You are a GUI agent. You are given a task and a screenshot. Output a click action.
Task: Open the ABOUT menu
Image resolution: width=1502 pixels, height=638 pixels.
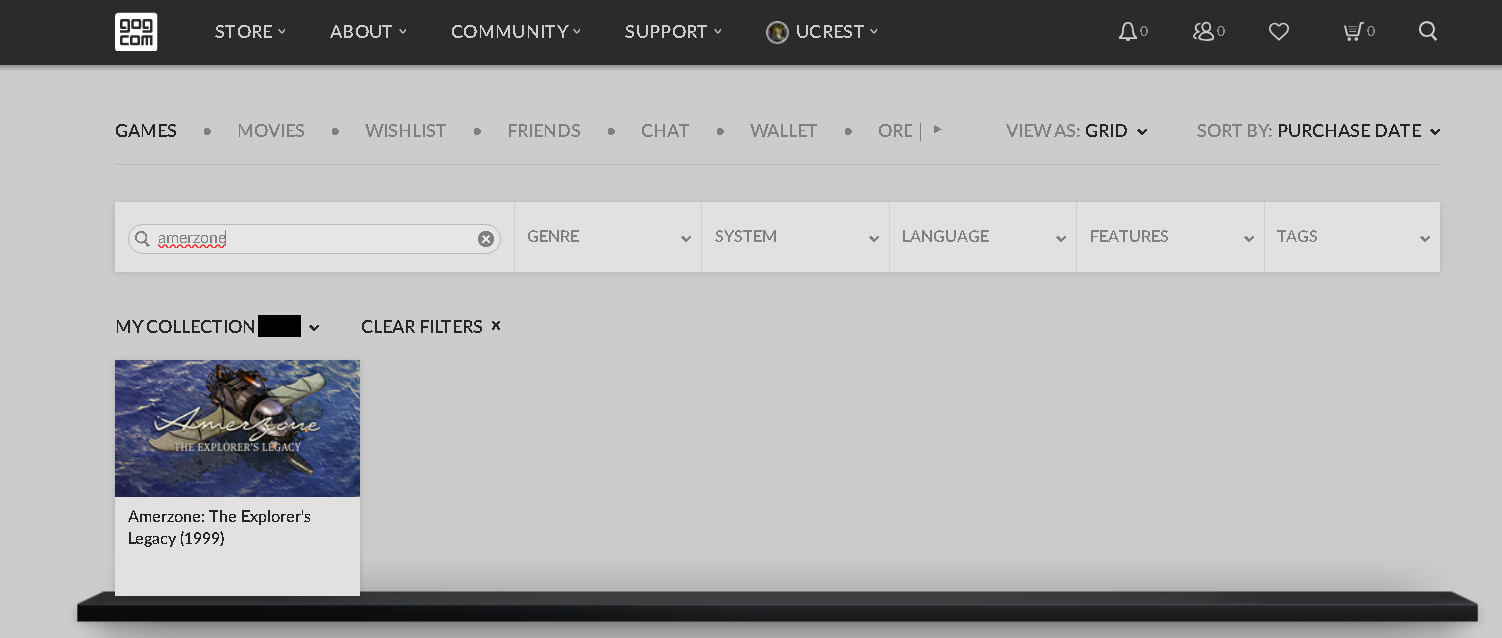(x=368, y=32)
